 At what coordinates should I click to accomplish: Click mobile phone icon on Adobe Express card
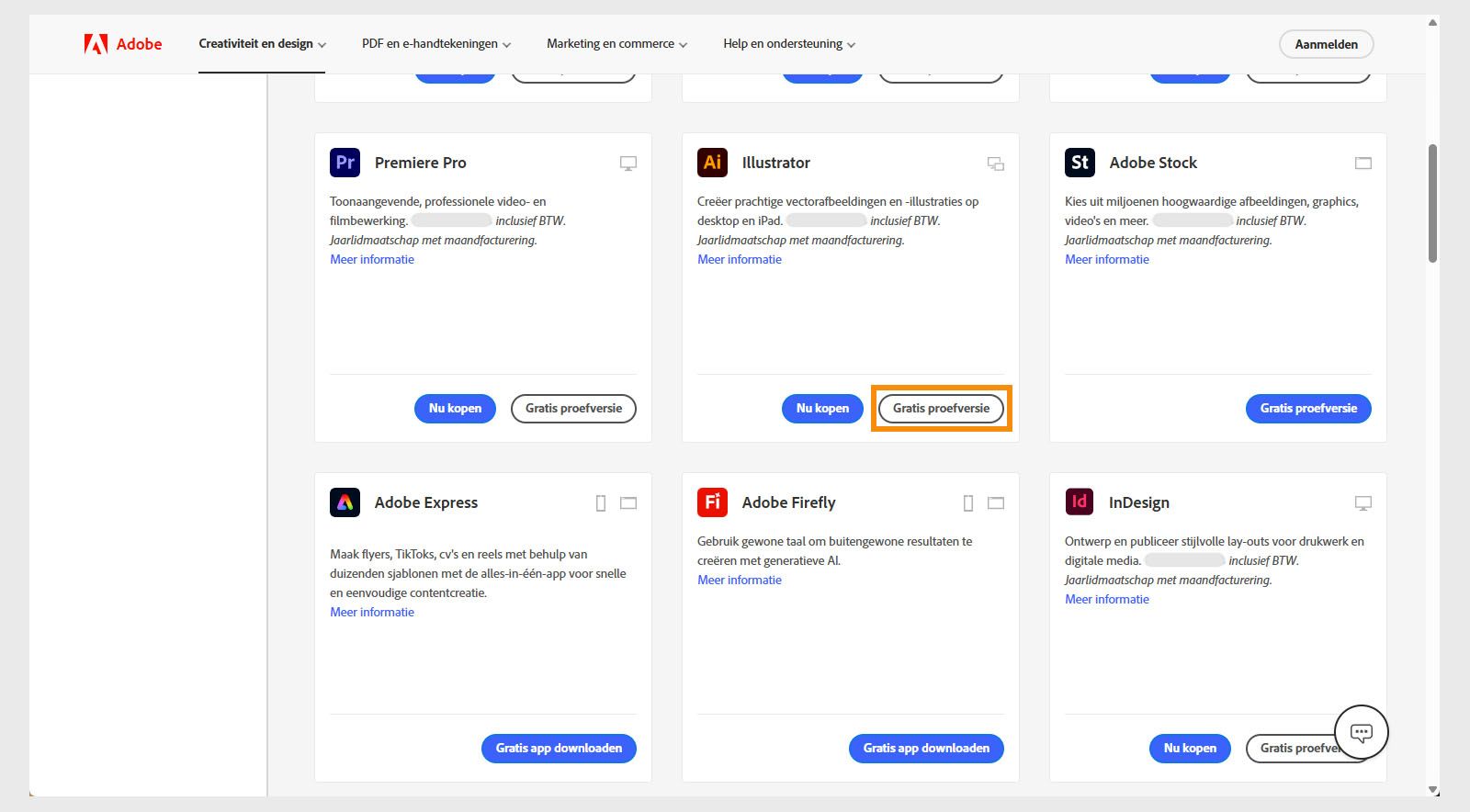coord(601,503)
